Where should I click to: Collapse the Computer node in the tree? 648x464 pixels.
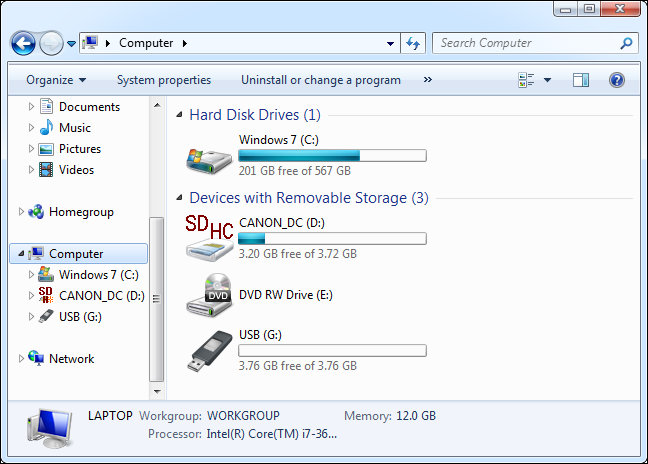21,254
